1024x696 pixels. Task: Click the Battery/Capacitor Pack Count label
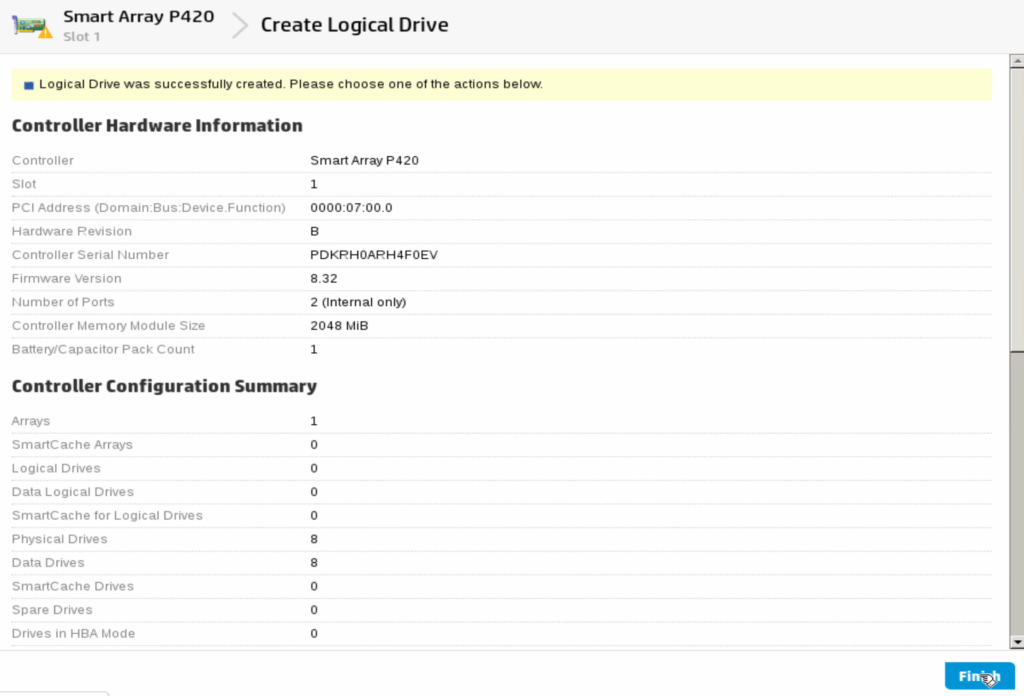pyautogui.click(x=103, y=349)
